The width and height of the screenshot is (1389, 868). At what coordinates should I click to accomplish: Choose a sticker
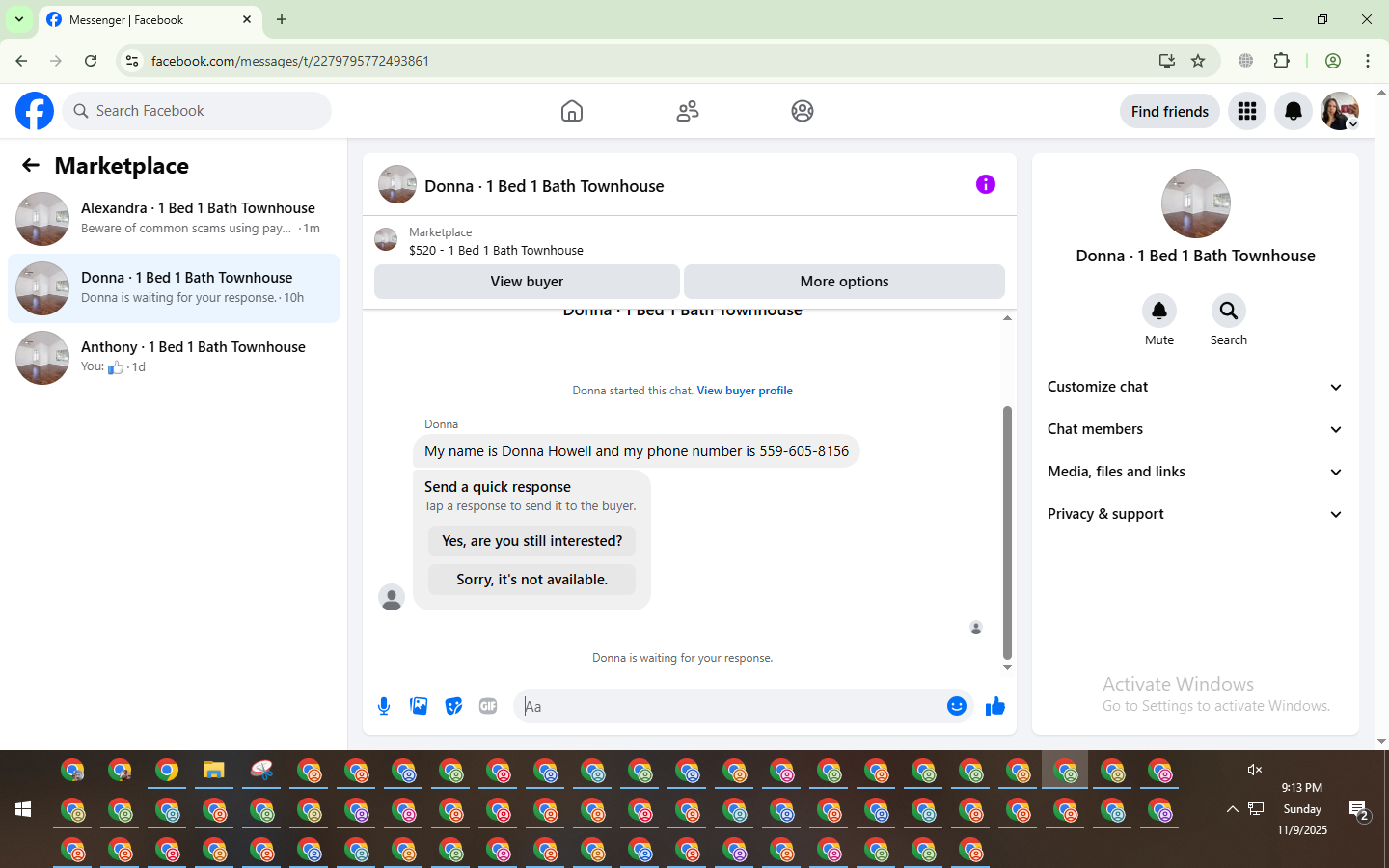coord(453,706)
